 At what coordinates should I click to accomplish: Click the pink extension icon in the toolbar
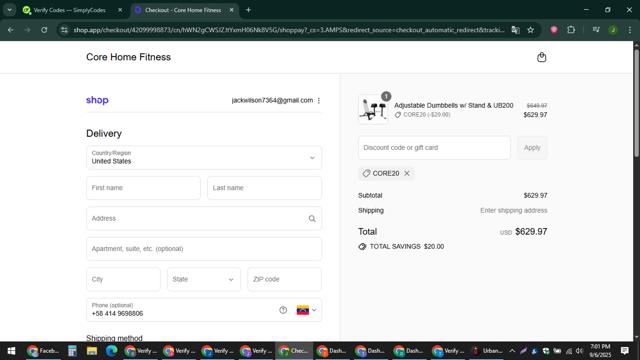[553, 30]
